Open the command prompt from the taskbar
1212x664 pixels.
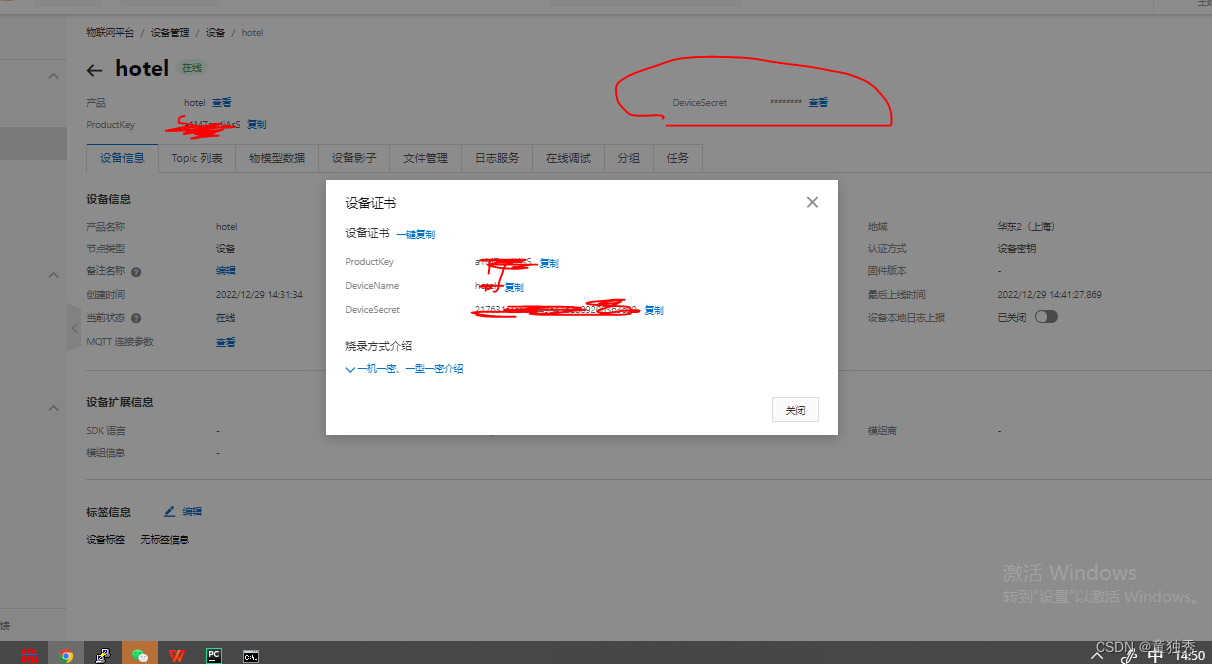pos(249,655)
